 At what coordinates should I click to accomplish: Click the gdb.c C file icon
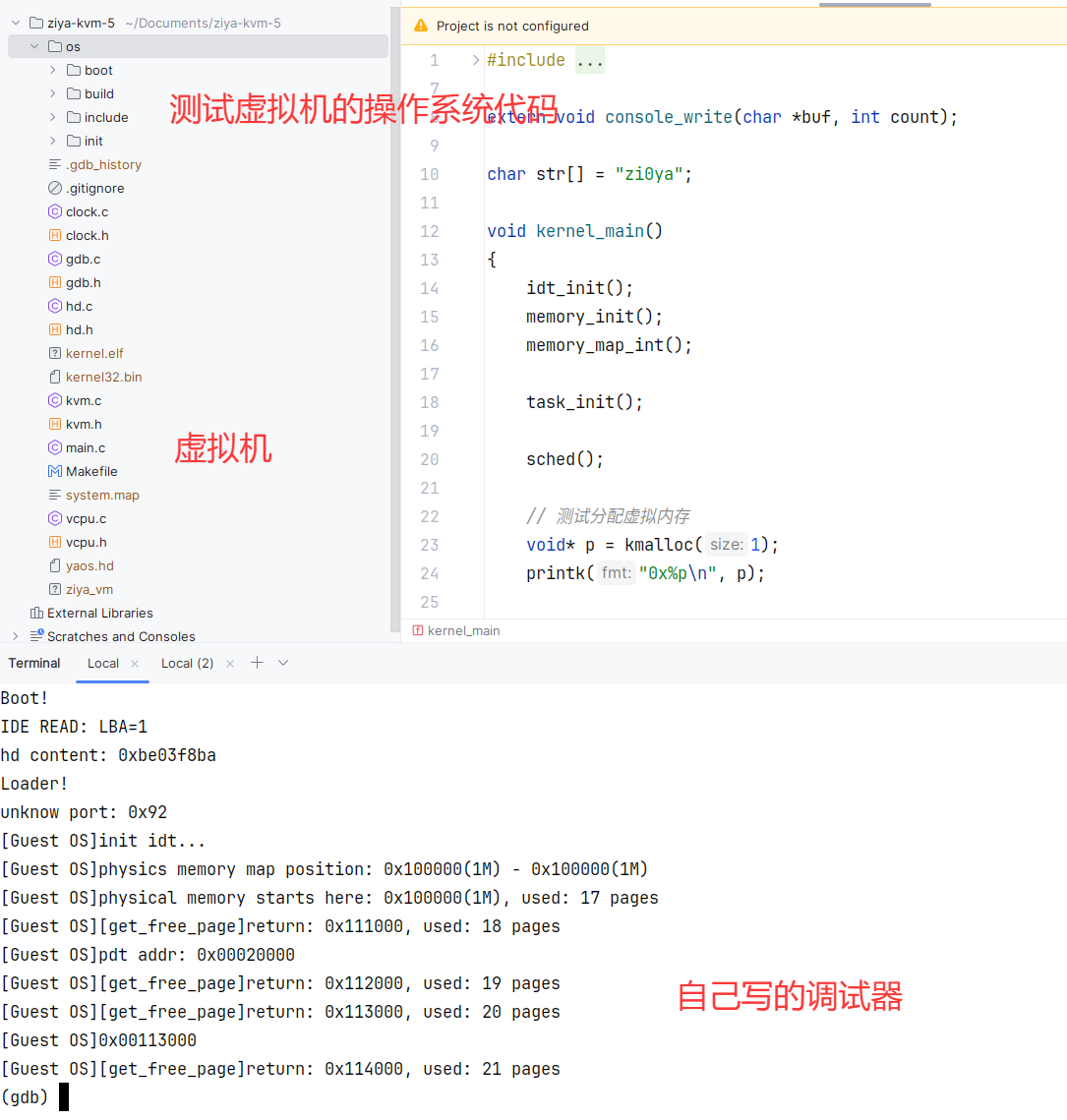(55, 259)
